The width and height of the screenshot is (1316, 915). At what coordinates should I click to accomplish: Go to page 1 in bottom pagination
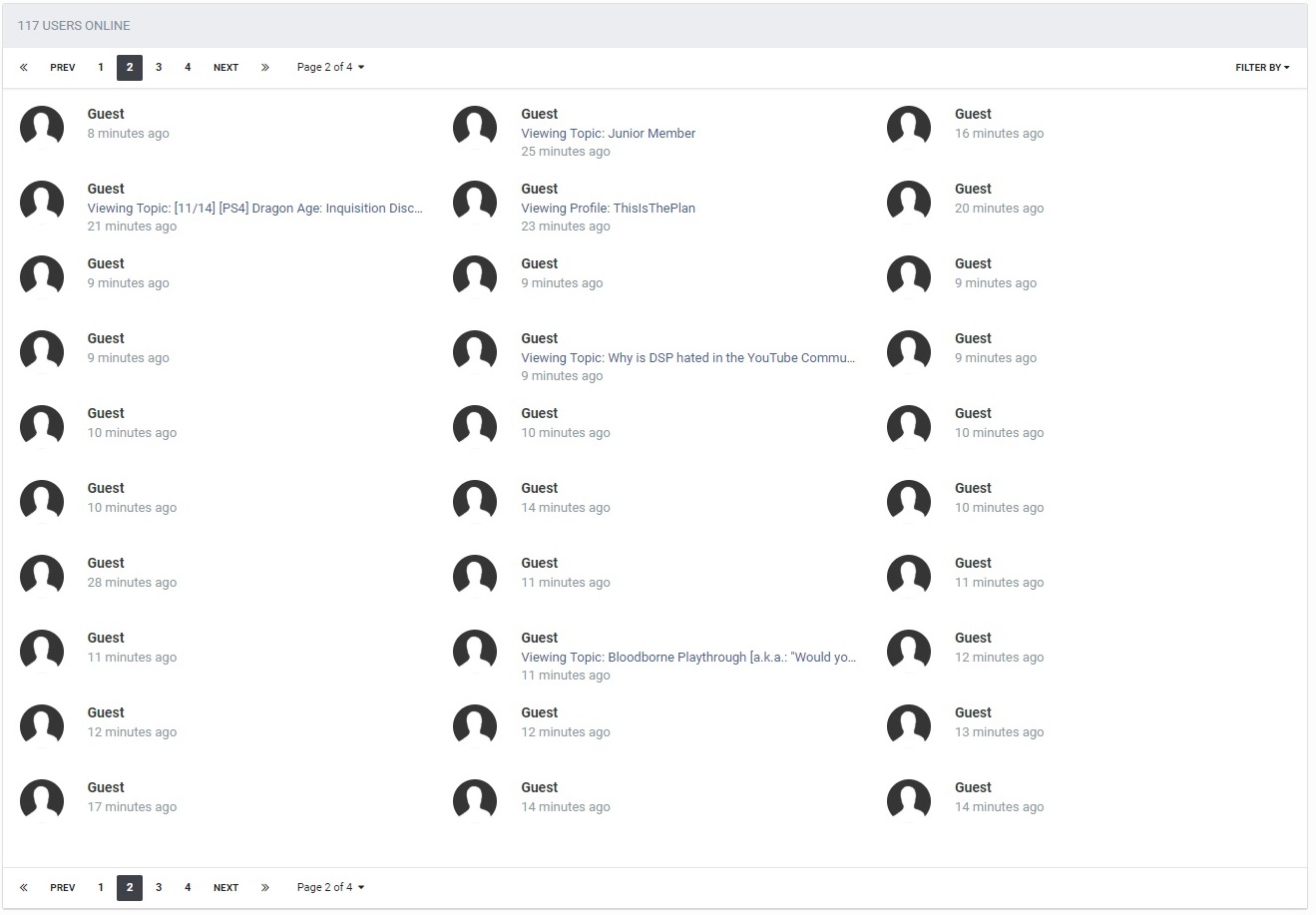pos(101,887)
